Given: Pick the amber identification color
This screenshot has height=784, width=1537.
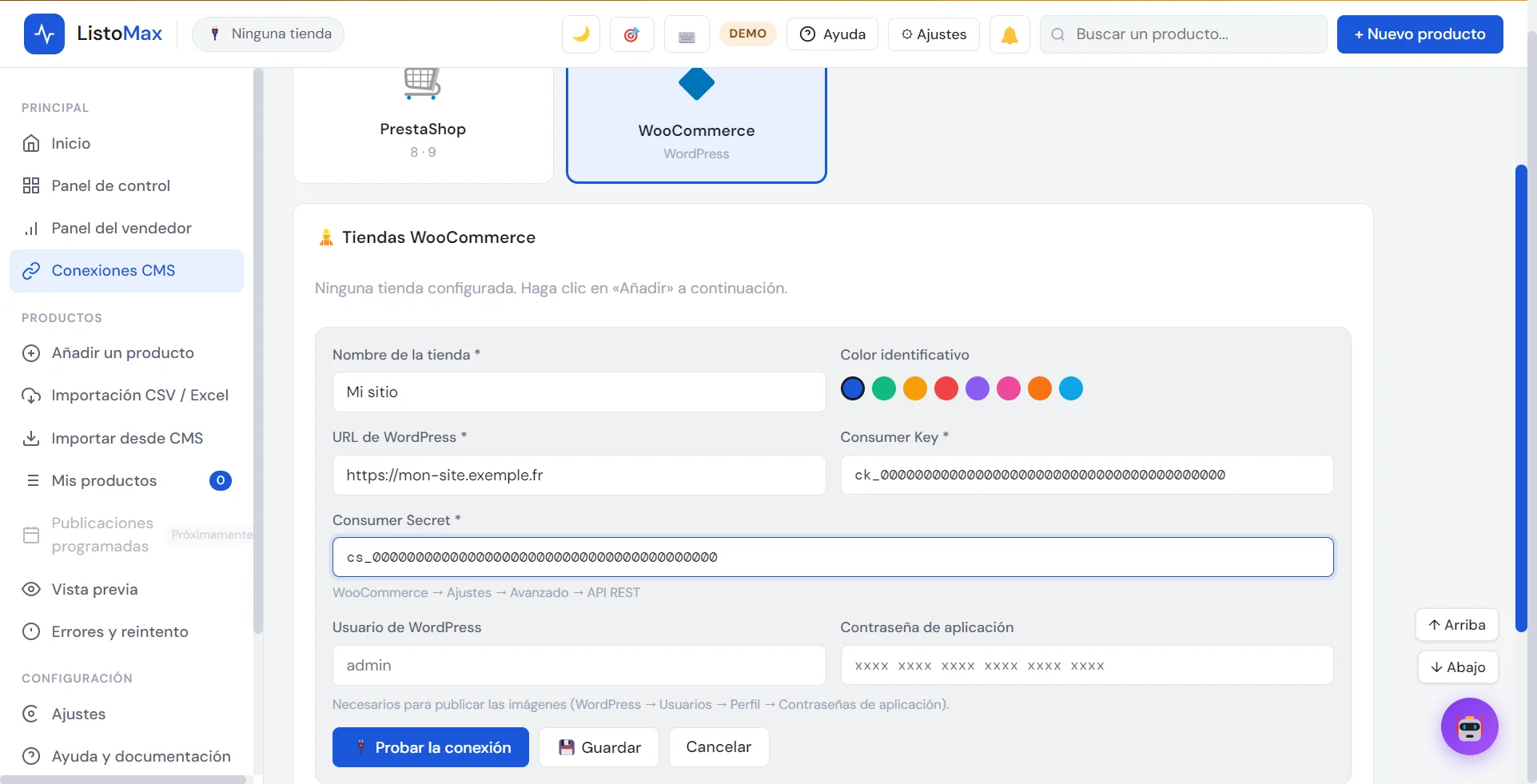Looking at the screenshot, I should click(x=915, y=388).
